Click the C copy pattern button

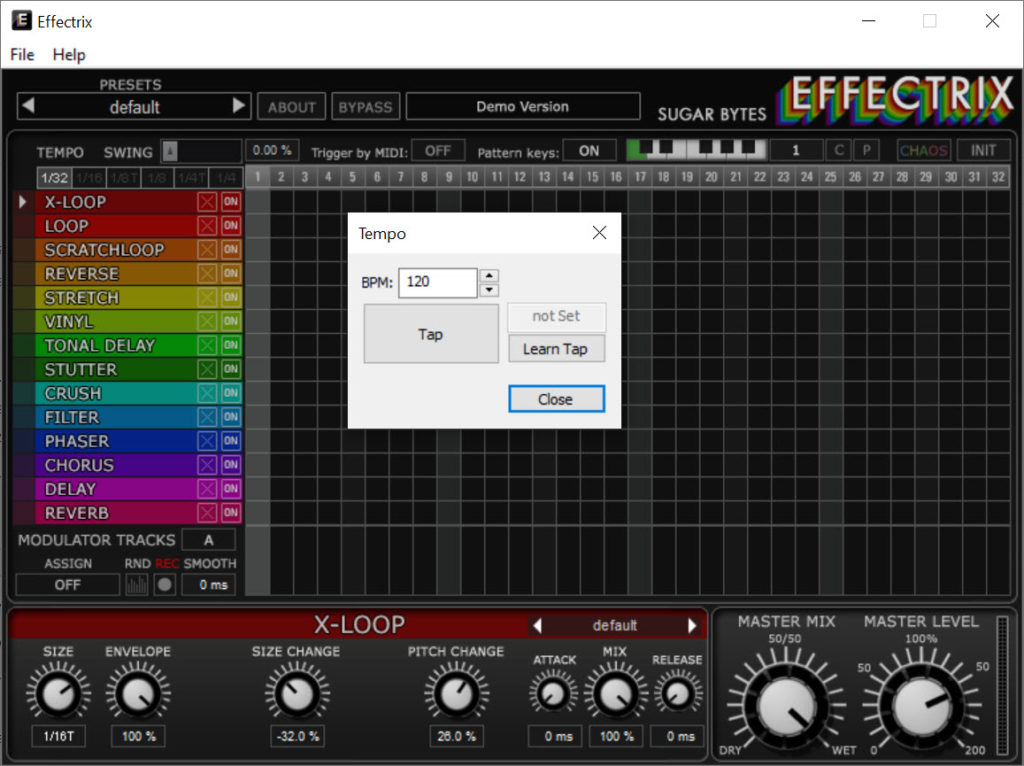click(839, 151)
